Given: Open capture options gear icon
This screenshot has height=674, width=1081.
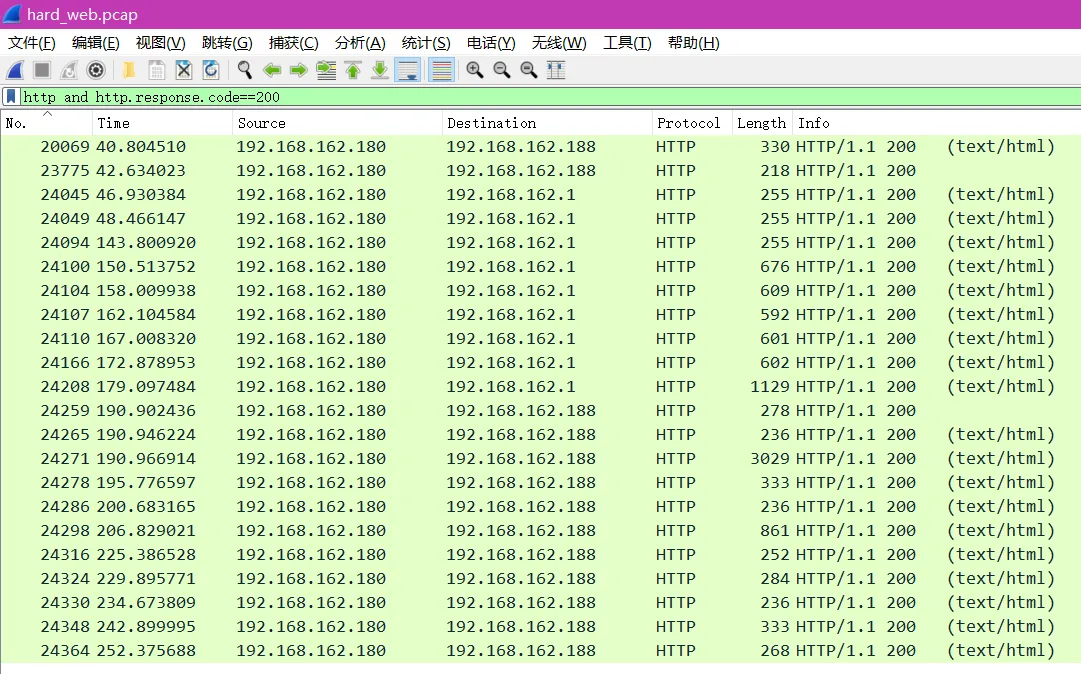Looking at the screenshot, I should pos(96,70).
